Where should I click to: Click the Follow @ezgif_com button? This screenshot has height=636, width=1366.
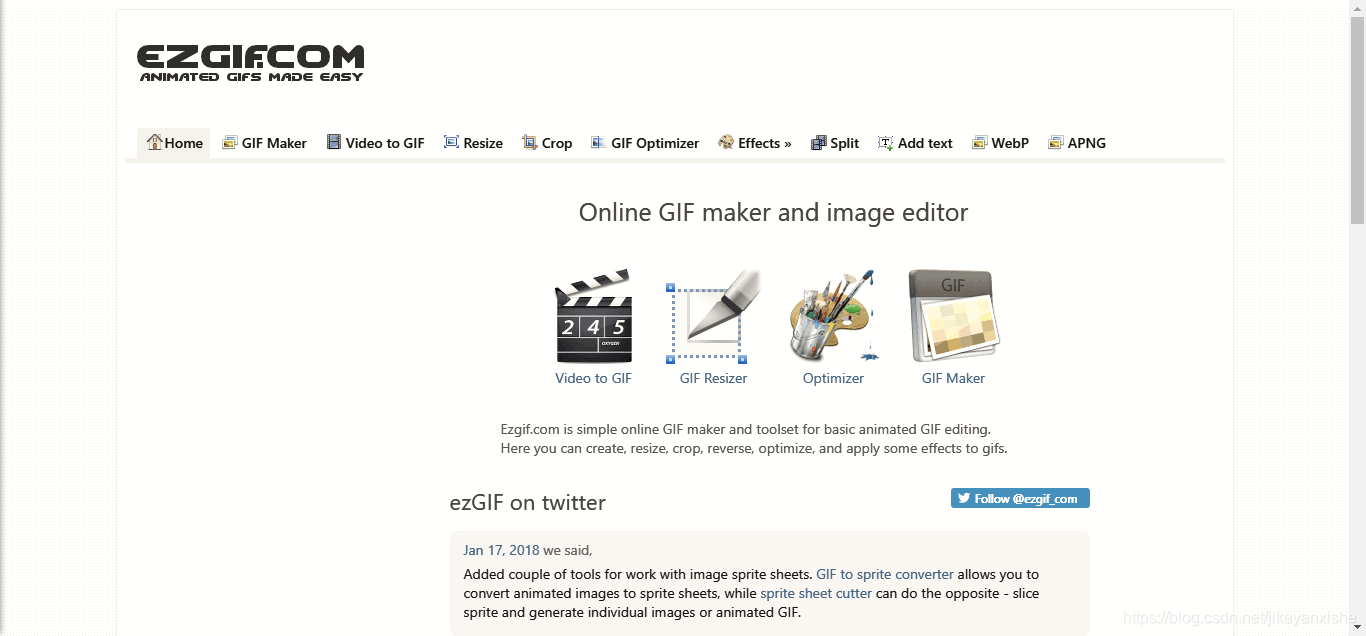[1020, 498]
